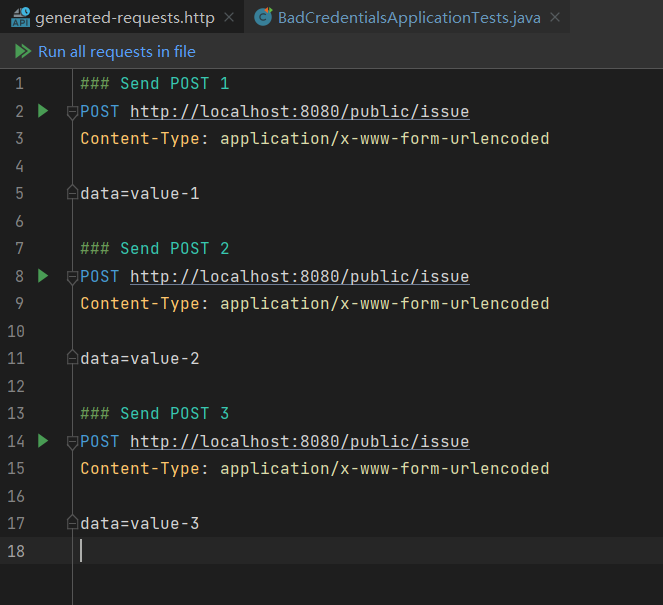Click line number 10 in the gutter

(x=16, y=331)
